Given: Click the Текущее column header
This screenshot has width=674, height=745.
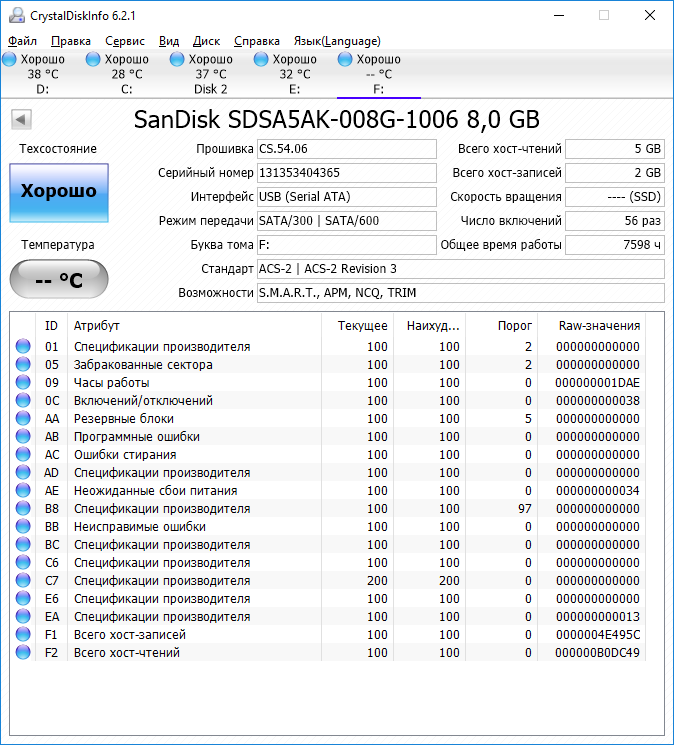Looking at the screenshot, I should tap(358, 325).
